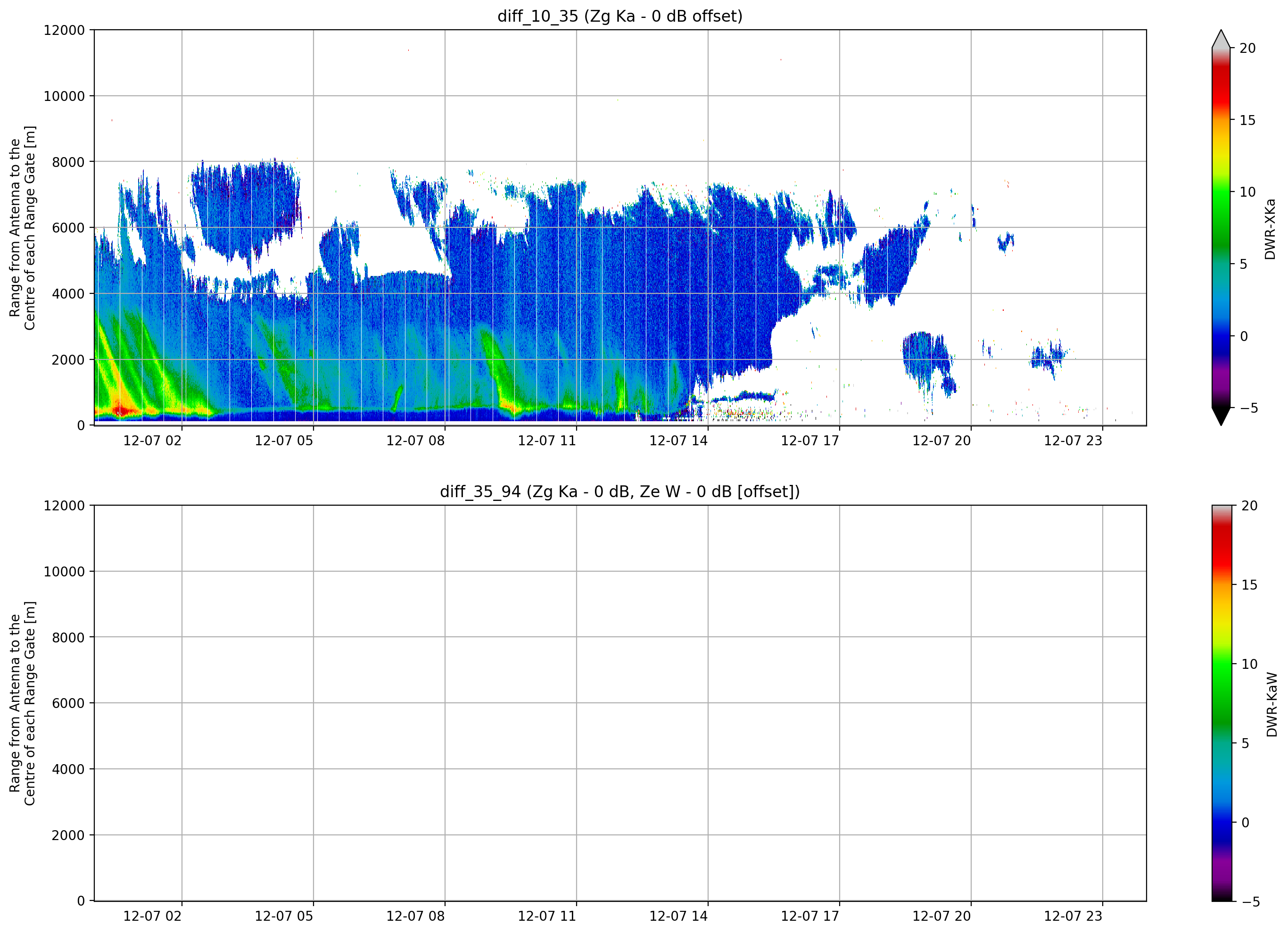This screenshot has width=1288, height=933.
Task: Click the 12000 range tick on bottom plot
Action: (64, 506)
